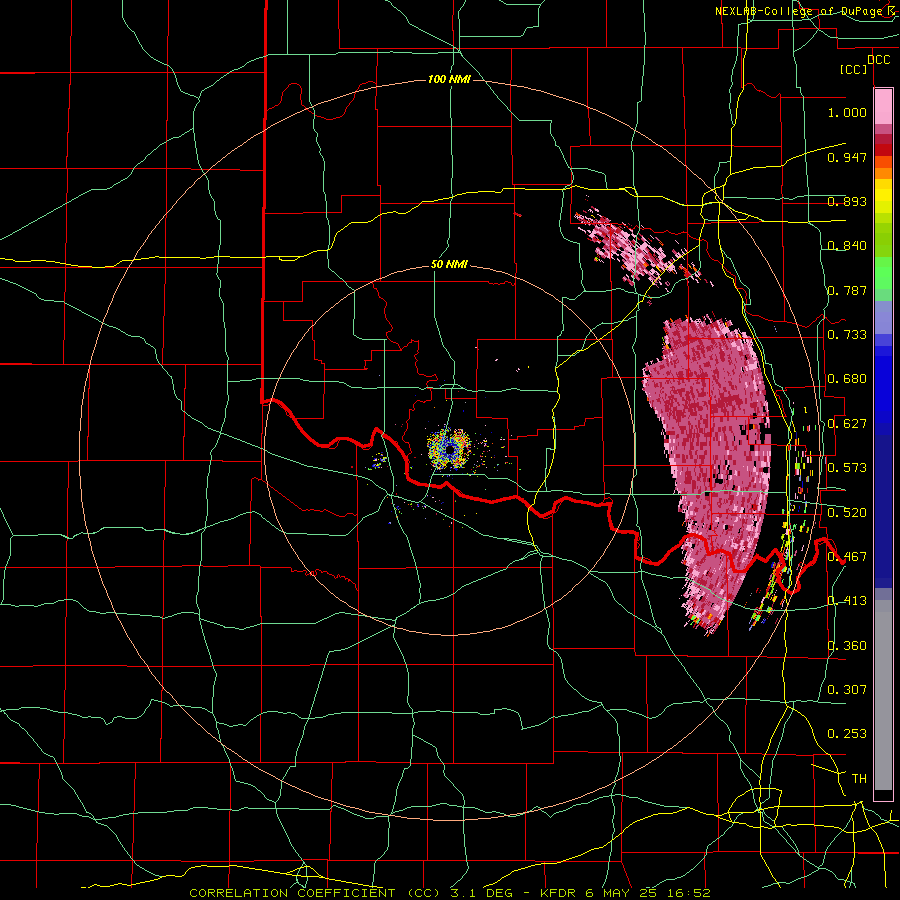Click the gray low-value segment of color bar
The image size is (900, 900).
[883, 695]
